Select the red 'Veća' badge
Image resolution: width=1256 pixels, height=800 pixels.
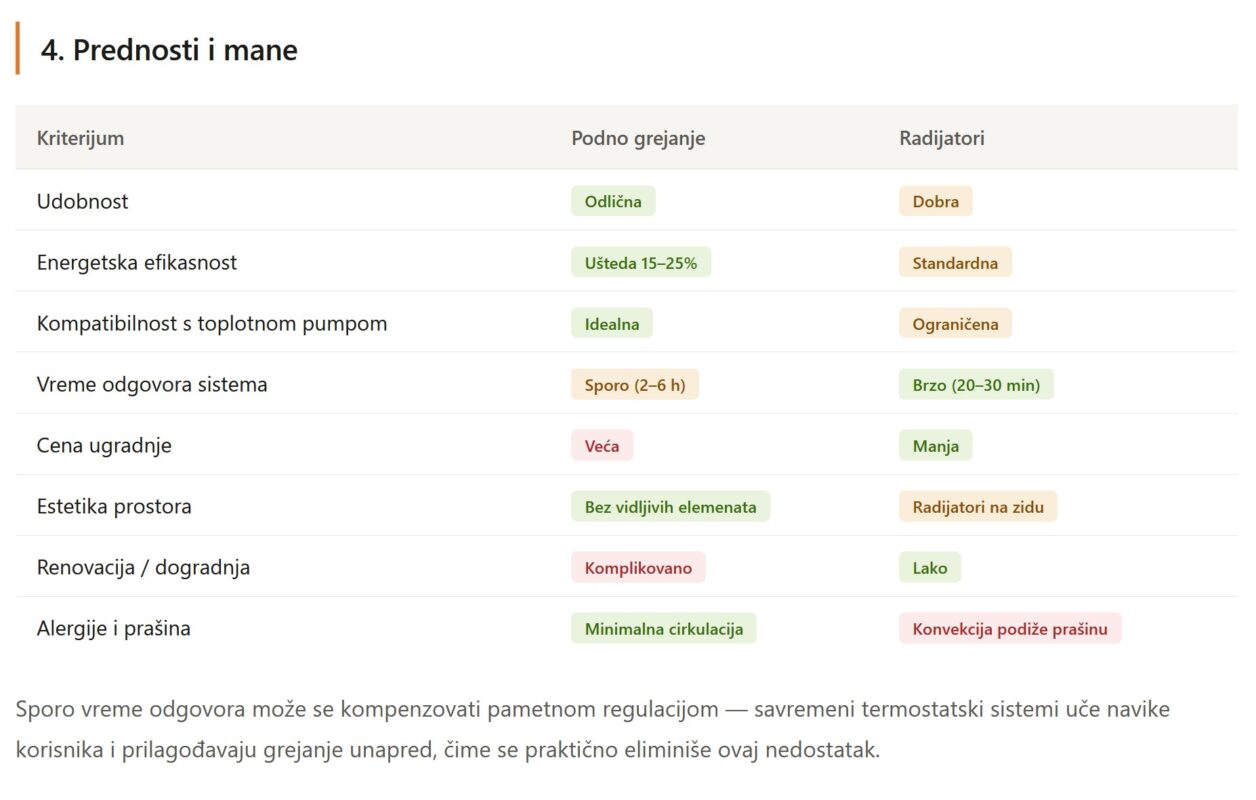click(602, 446)
